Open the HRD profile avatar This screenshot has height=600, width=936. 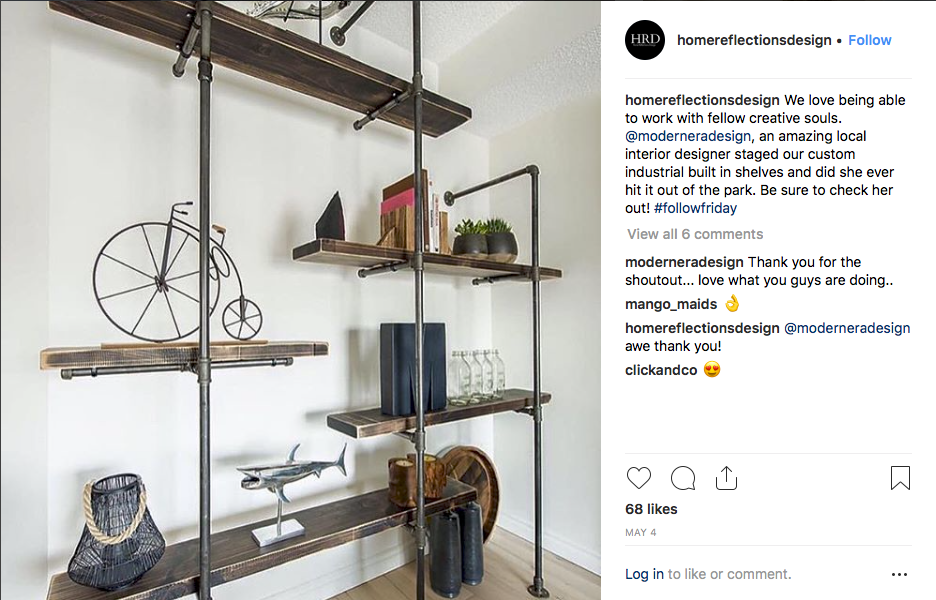[645, 40]
